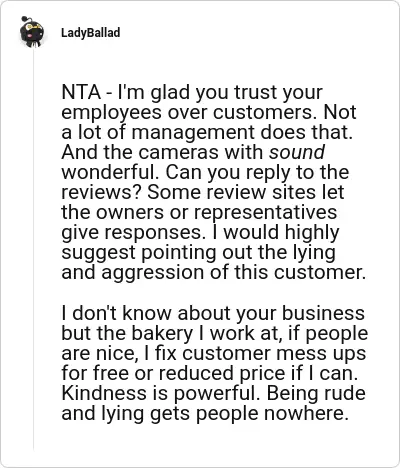
Task: Click the text "I don't know about your business"
Action: (213, 313)
